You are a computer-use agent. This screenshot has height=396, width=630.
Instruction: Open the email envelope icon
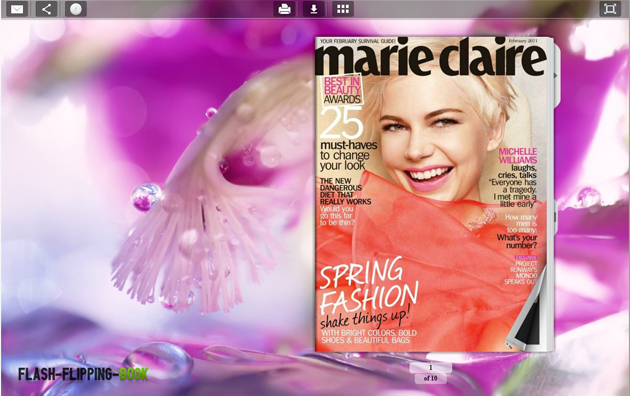pyautogui.click(x=17, y=9)
